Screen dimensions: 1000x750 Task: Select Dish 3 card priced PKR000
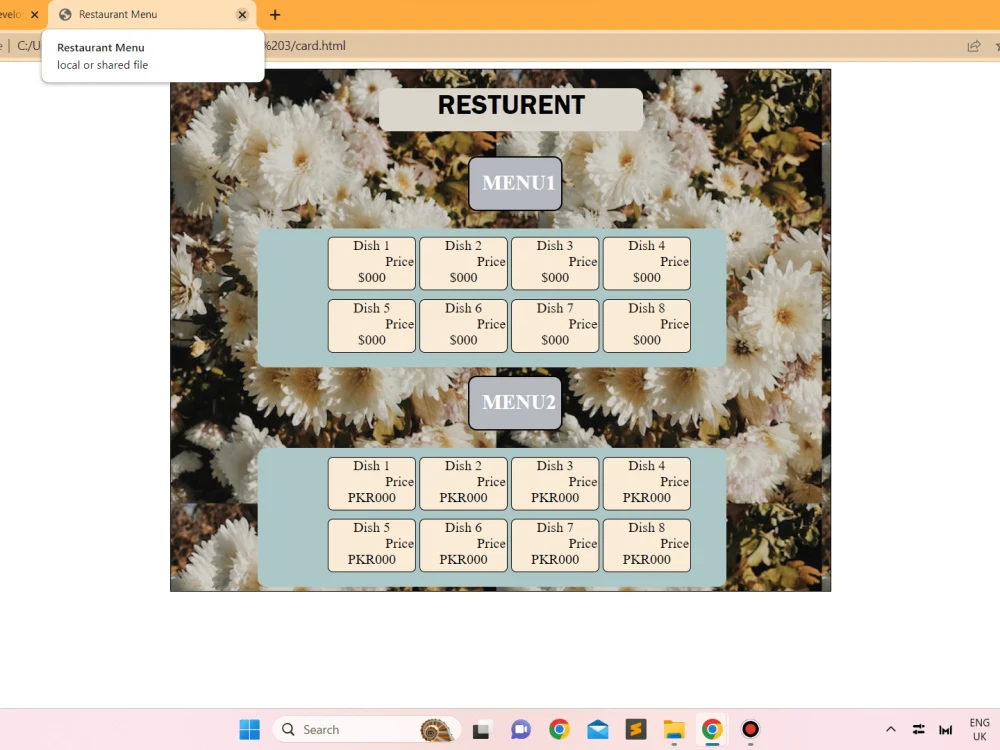[555, 483]
